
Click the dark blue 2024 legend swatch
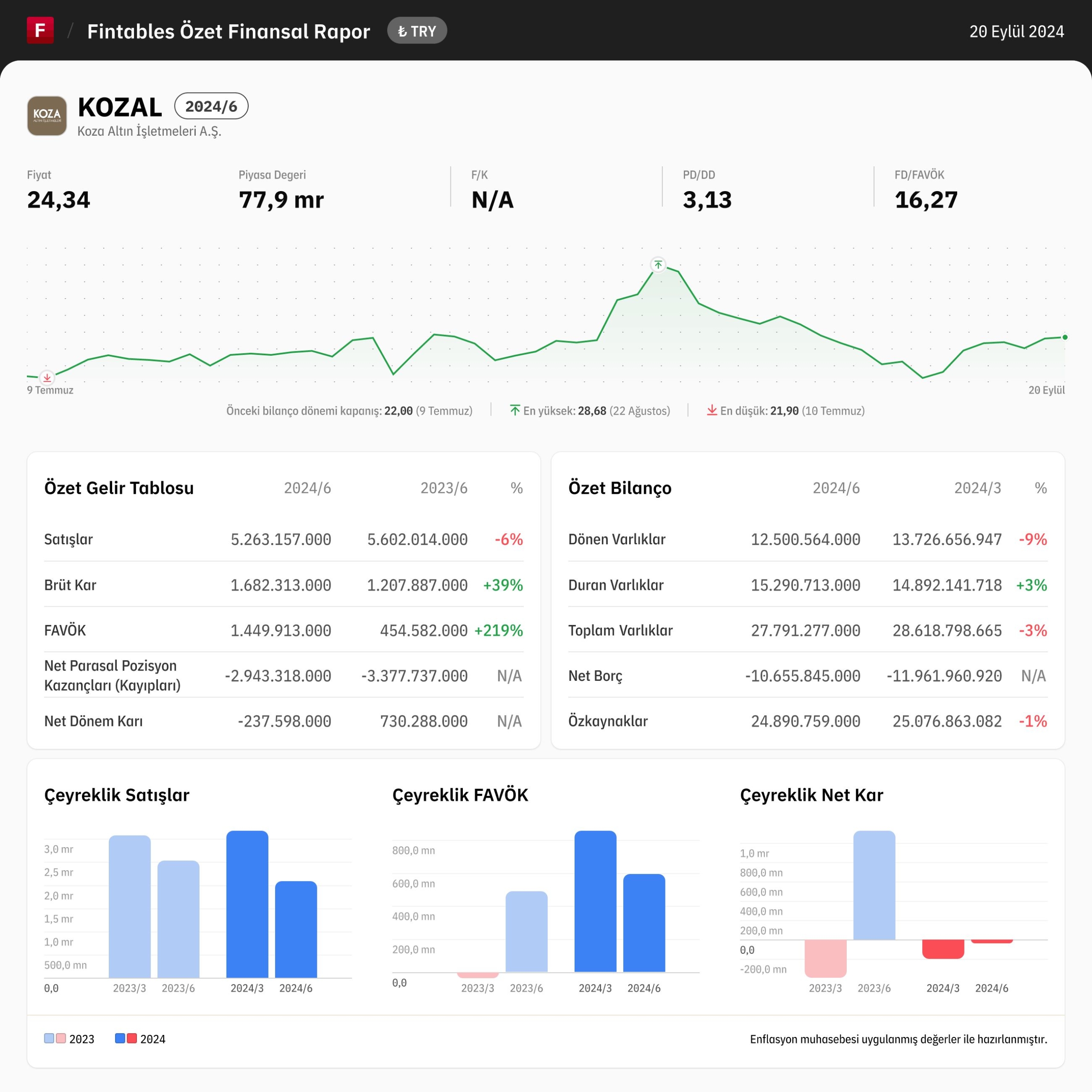coord(120,1038)
